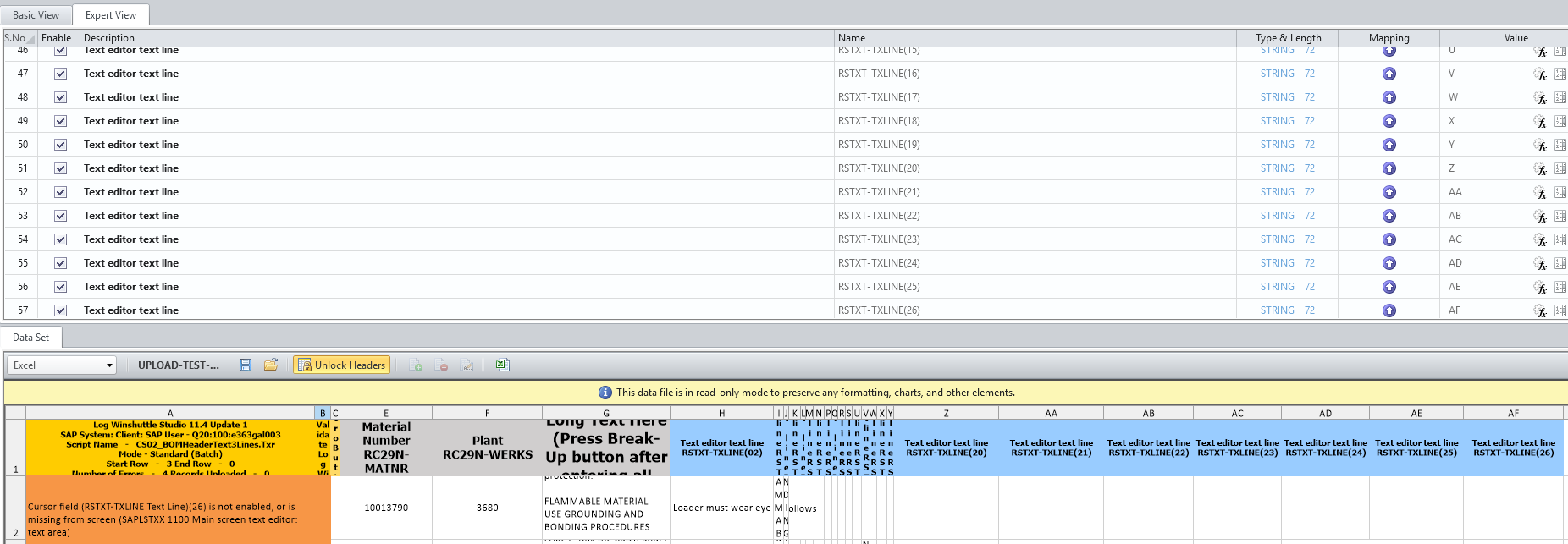Image resolution: width=1568 pixels, height=544 pixels.
Task: Open the value list icon in row 50
Action: pyautogui.click(x=1560, y=145)
